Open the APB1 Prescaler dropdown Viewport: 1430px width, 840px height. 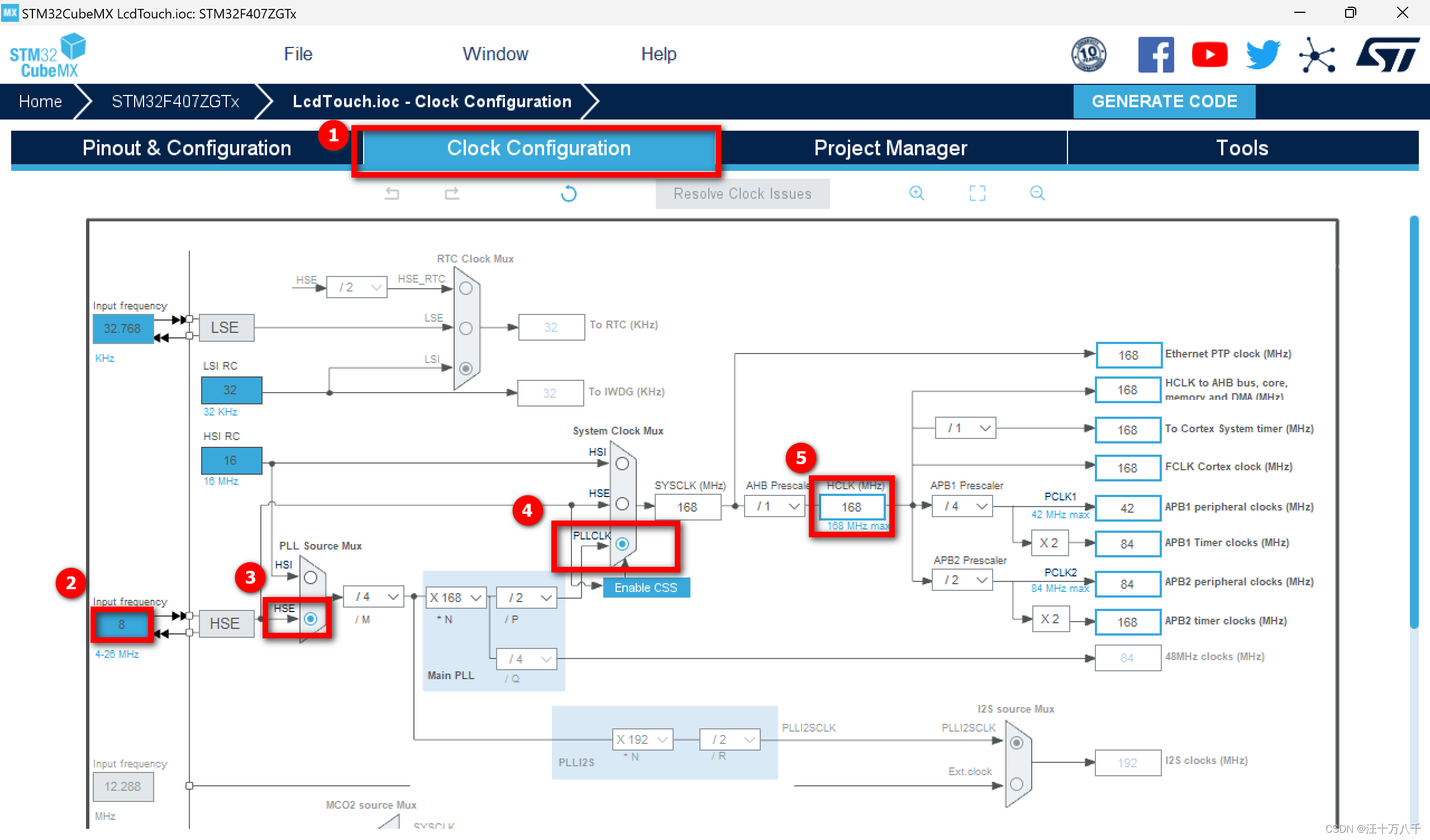[962, 505]
